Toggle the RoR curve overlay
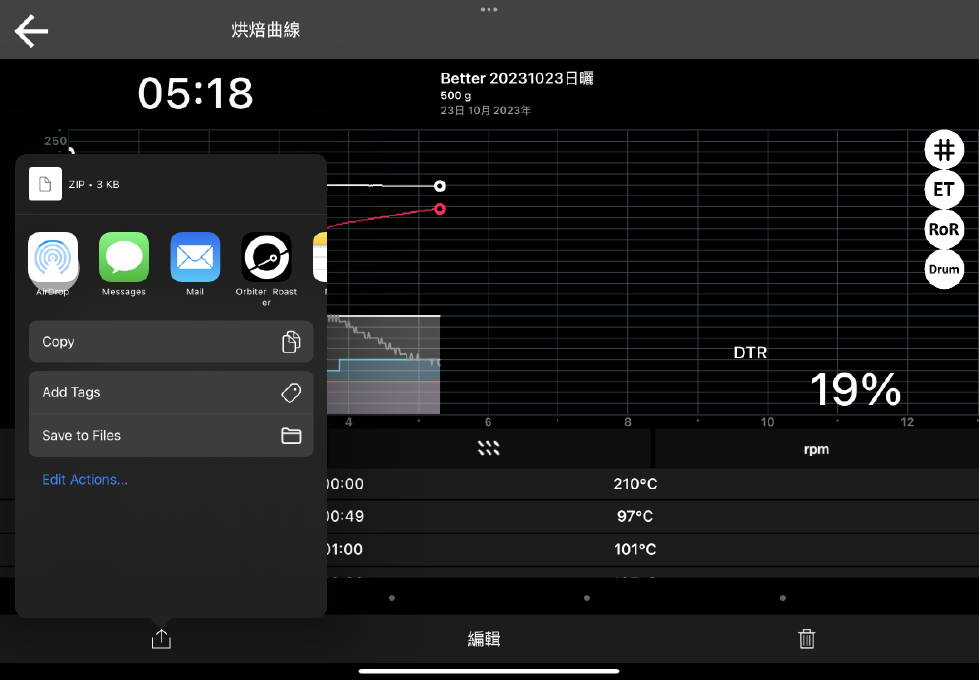 pyautogui.click(x=943, y=229)
